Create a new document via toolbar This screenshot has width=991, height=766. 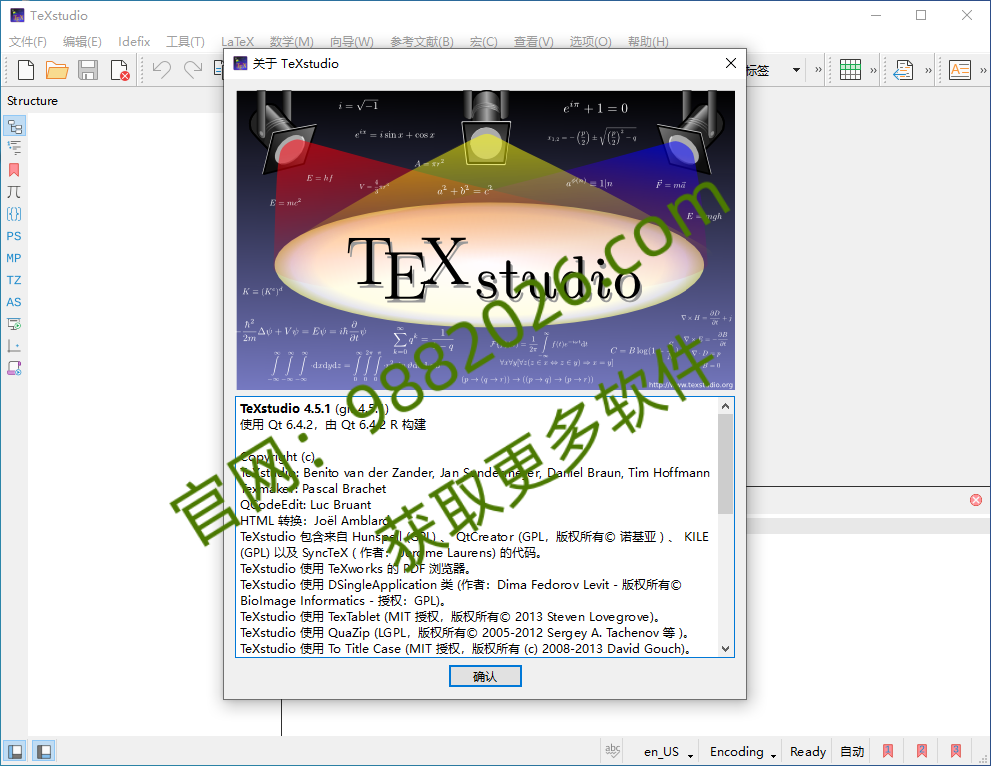pyautogui.click(x=26, y=70)
